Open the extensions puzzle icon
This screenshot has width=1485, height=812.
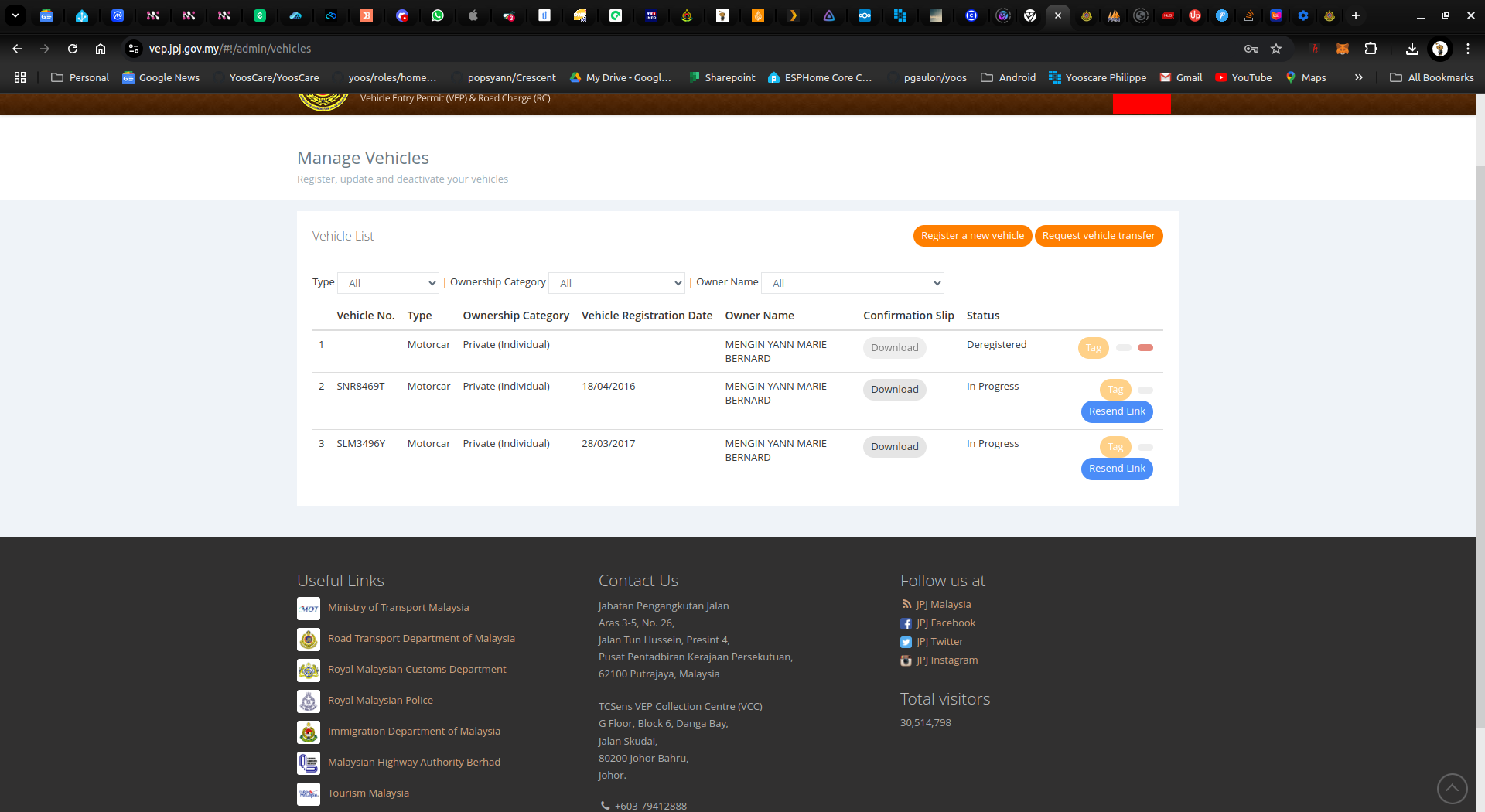[x=1371, y=49]
